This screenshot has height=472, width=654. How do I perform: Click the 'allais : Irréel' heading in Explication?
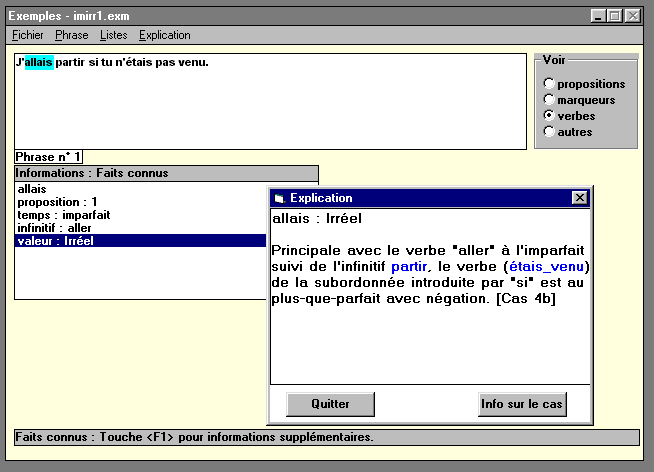tap(317, 218)
